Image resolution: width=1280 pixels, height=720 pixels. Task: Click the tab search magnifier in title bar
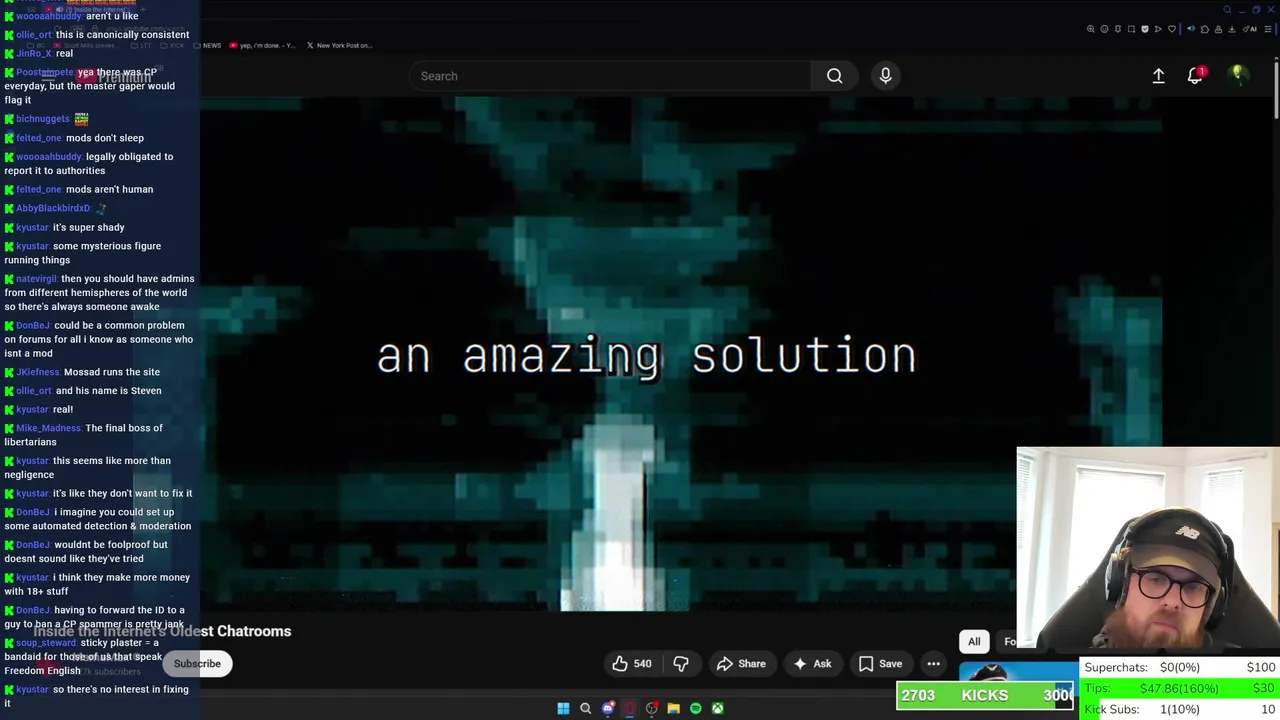(1227, 10)
